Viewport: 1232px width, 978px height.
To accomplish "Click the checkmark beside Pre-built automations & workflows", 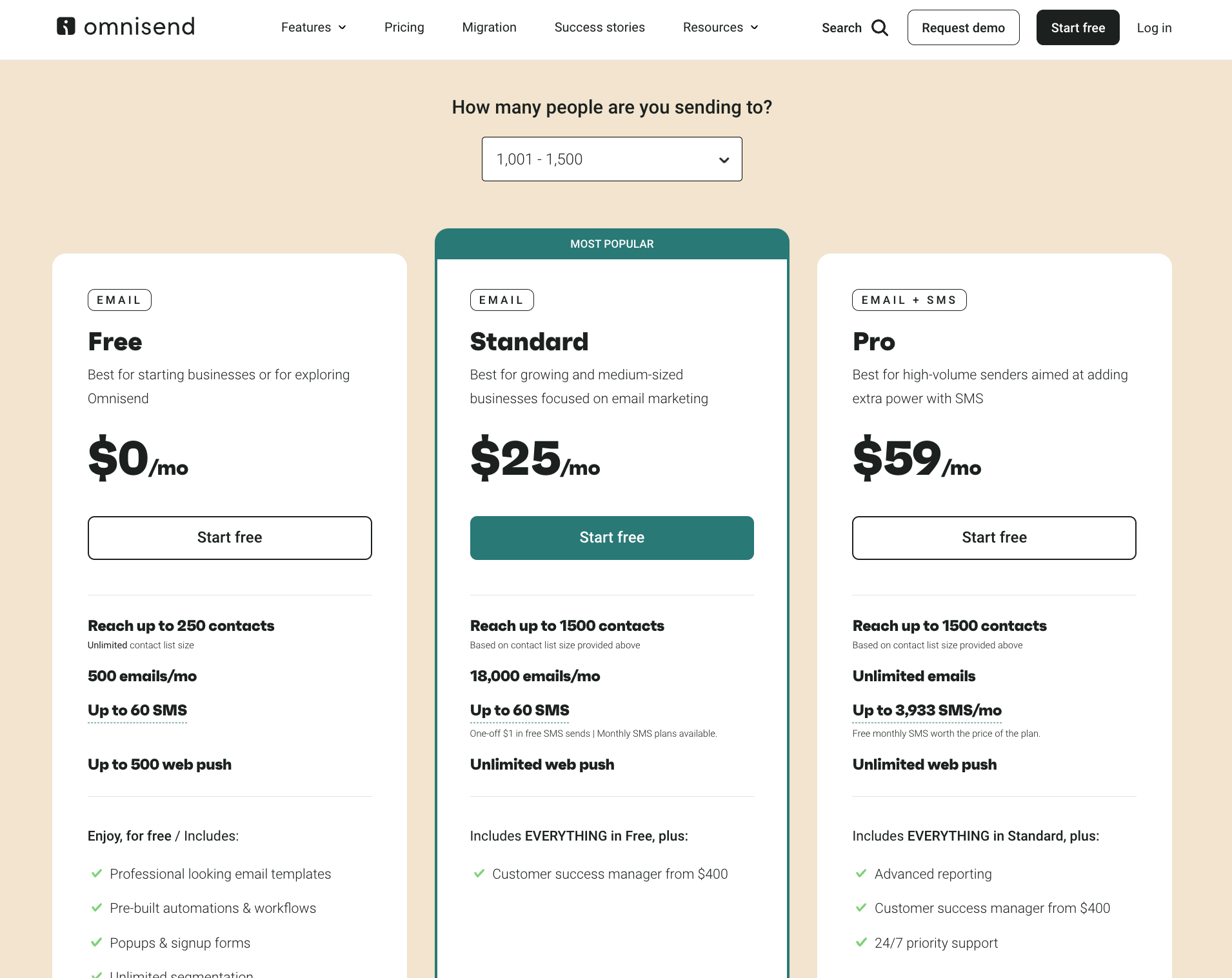I will coord(97,908).
